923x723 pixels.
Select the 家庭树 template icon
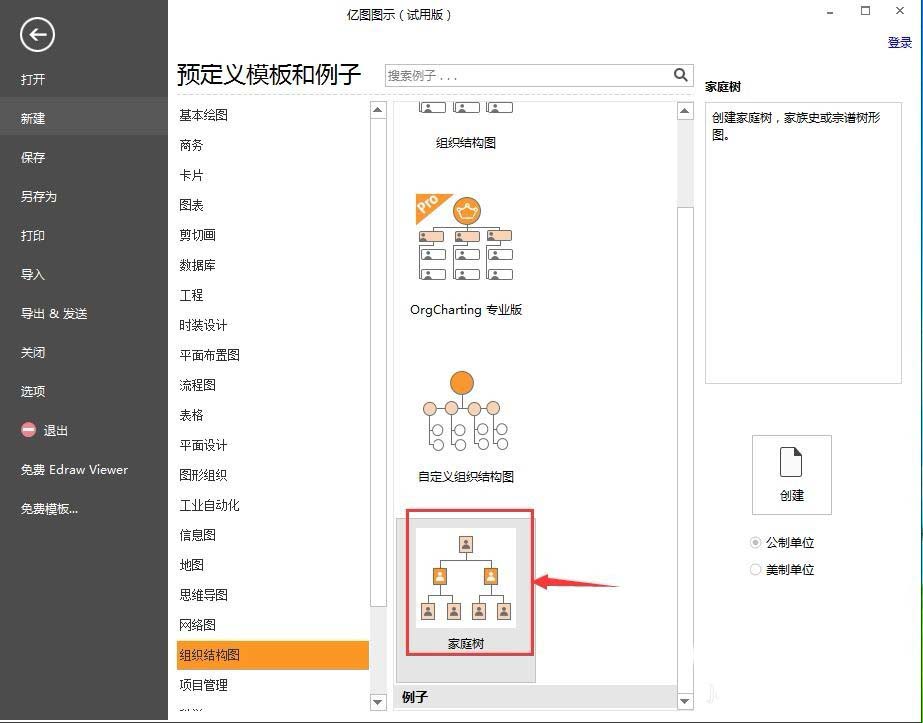(467, 580)
